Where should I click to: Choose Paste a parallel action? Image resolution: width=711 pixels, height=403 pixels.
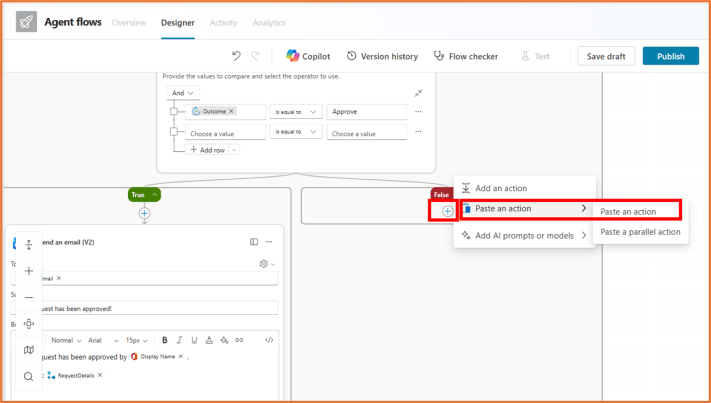coord(640,232)
